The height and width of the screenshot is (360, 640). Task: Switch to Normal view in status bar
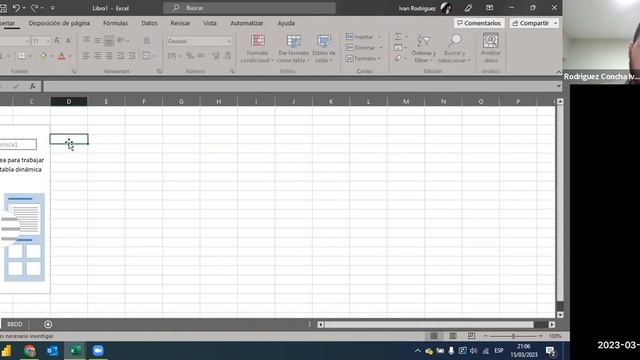(434, 336)
